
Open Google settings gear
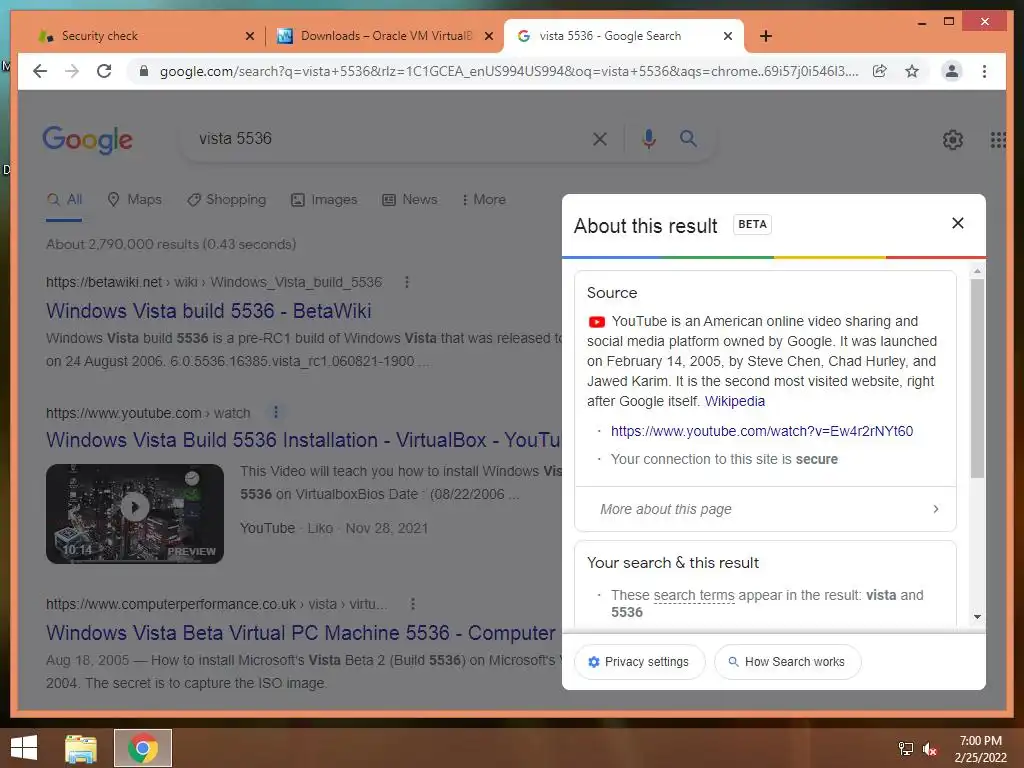953,139
